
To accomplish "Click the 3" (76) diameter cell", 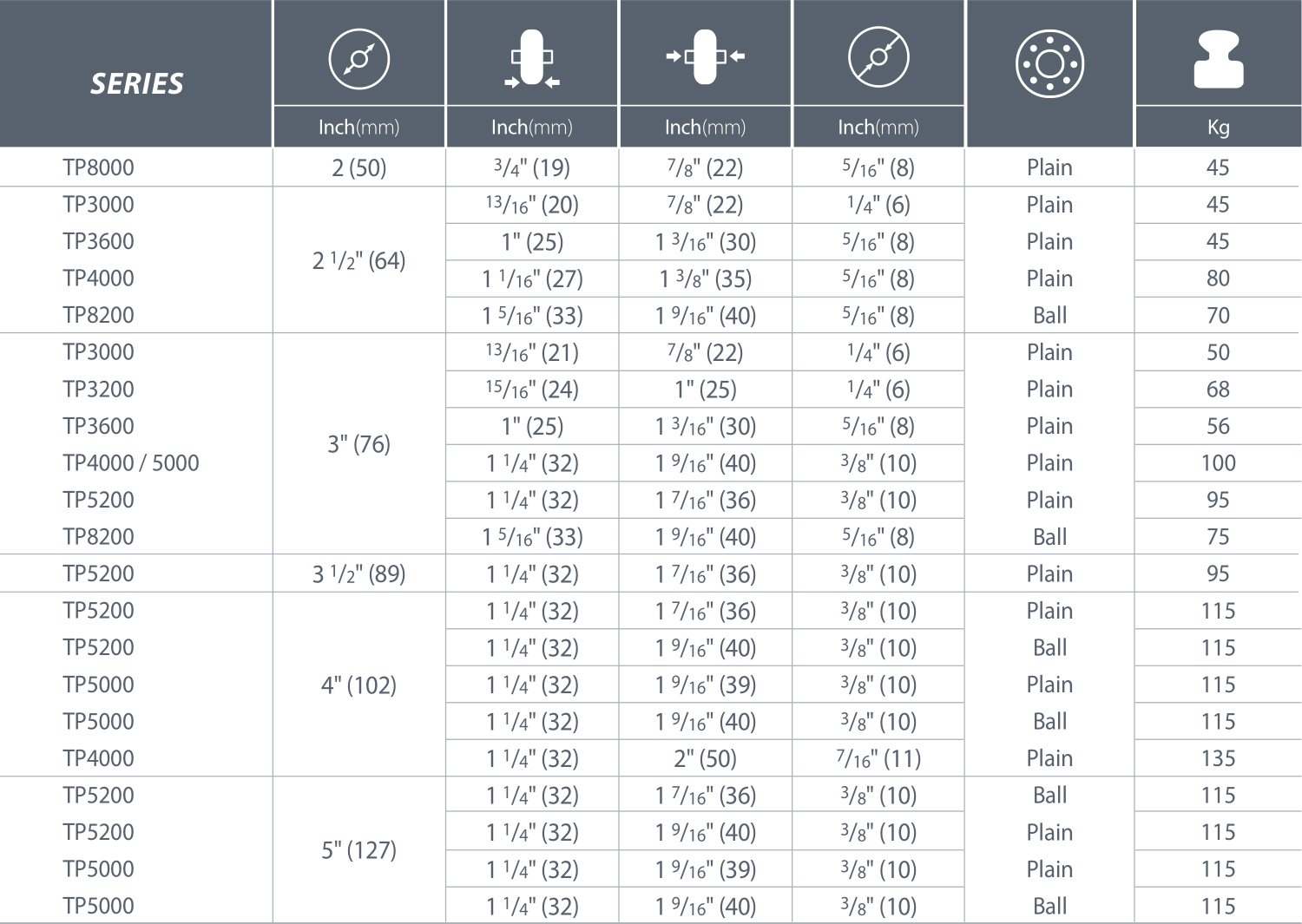I will [x=358, y=444].
